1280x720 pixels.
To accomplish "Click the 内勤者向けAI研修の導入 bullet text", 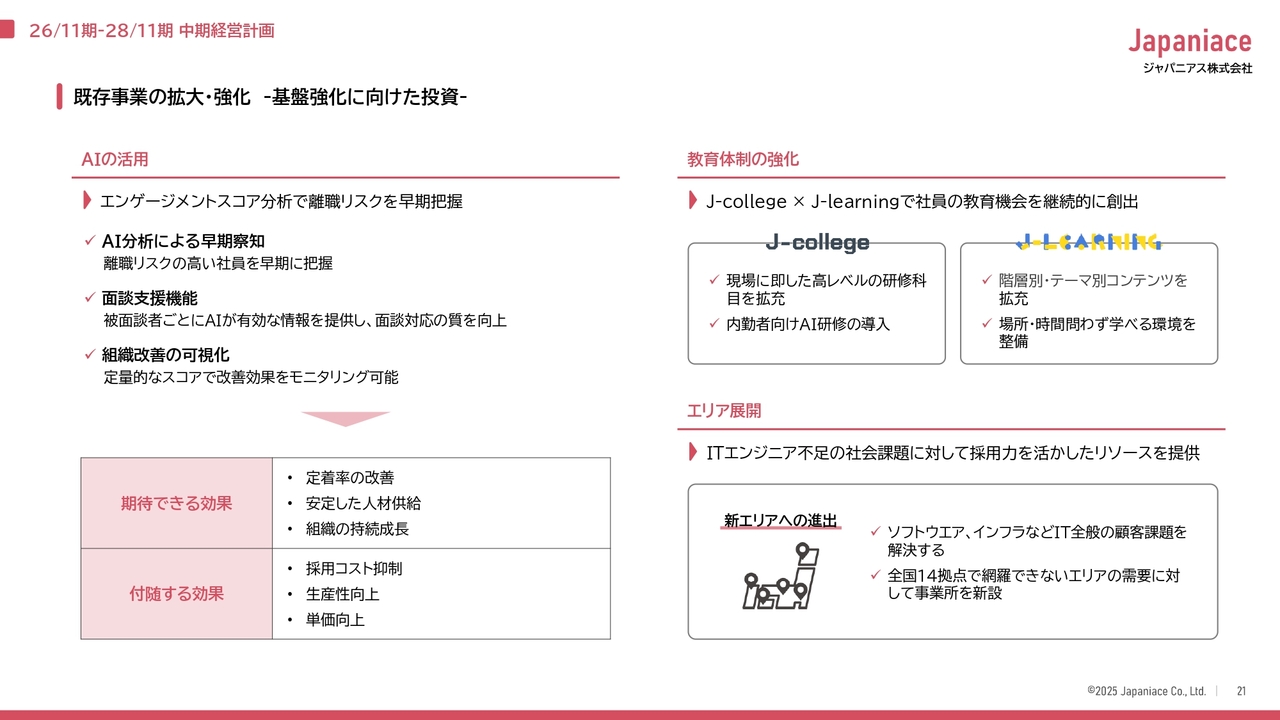I will point(807,324).
